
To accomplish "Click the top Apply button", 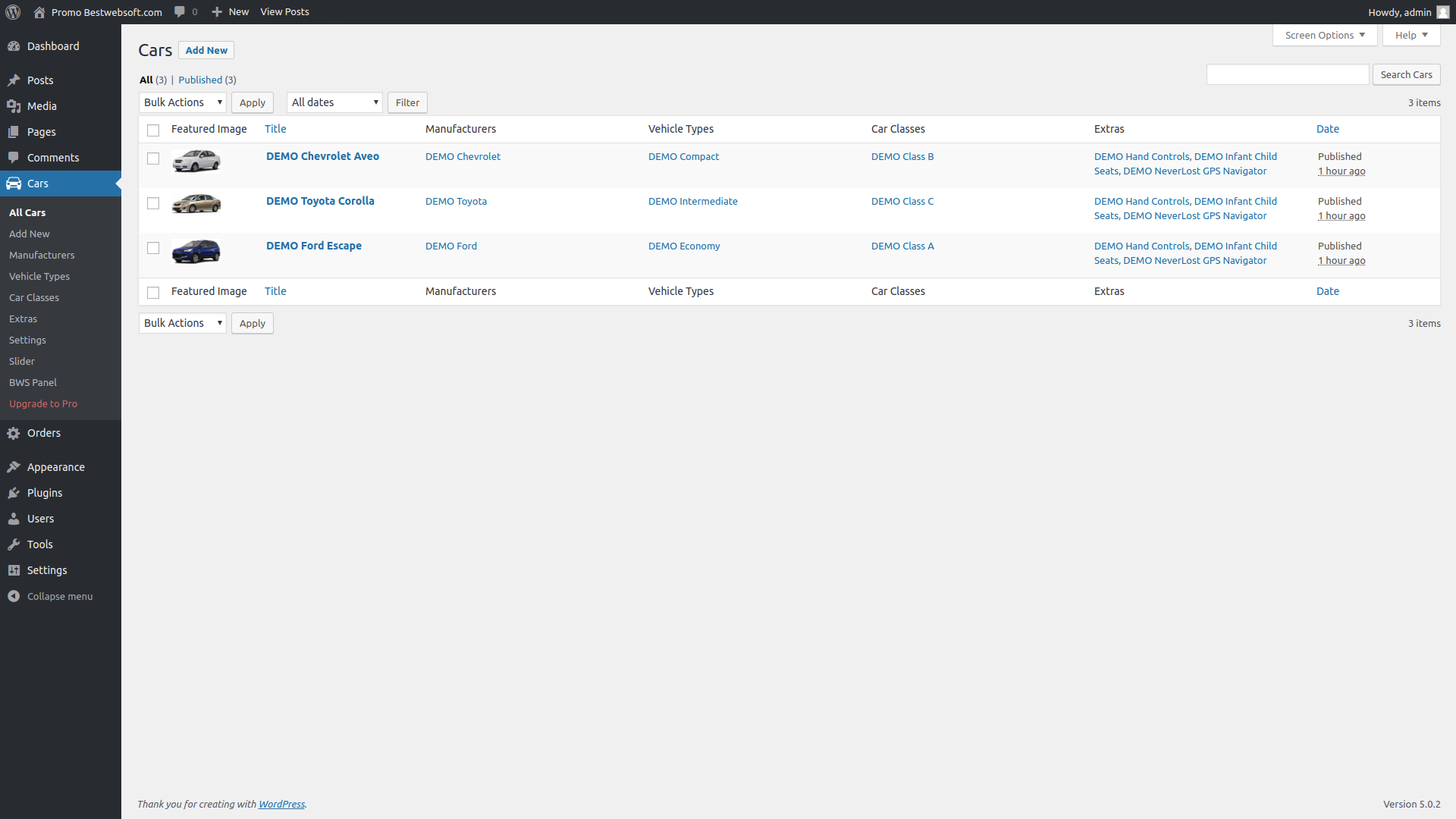I will (x=253, y=102).
